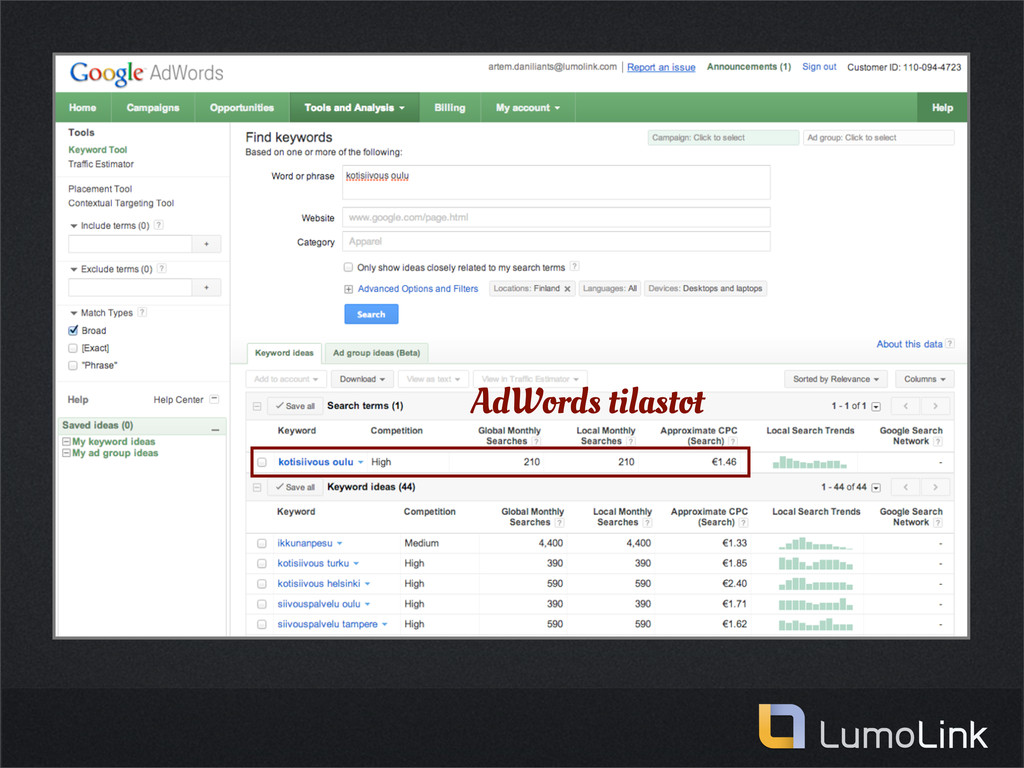Go to previous page of Keyword ideas

tap(906, 487)
